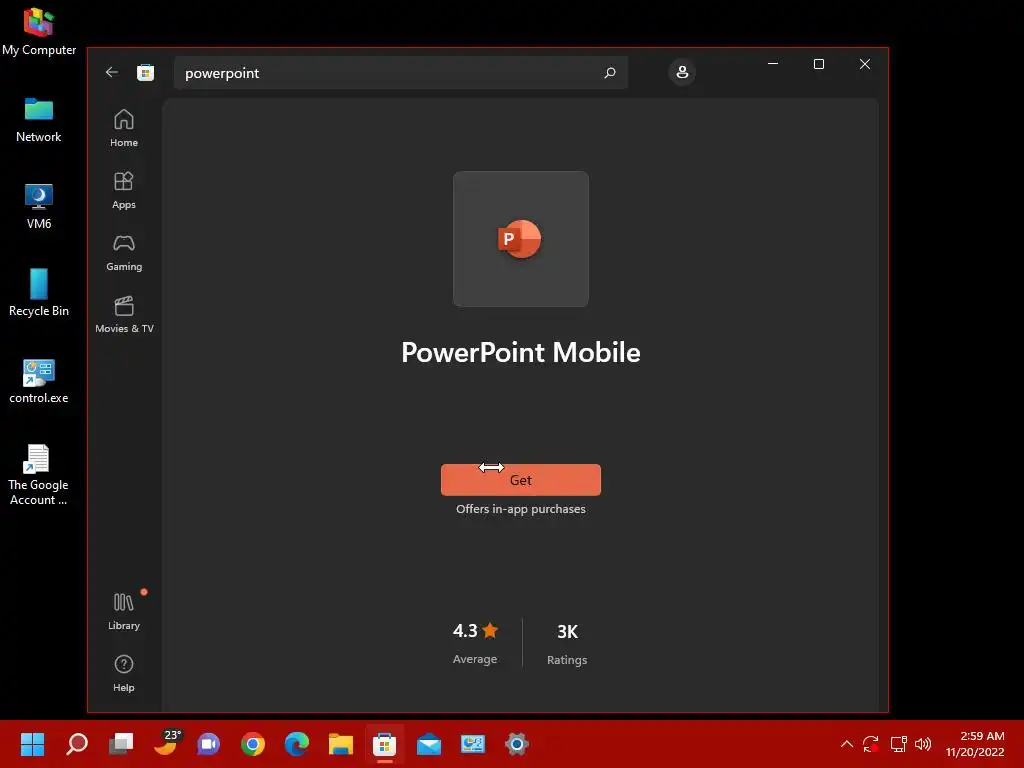1024x768 pixels.
Task: Click the 3K Ratings count
Action: point(567,643)
